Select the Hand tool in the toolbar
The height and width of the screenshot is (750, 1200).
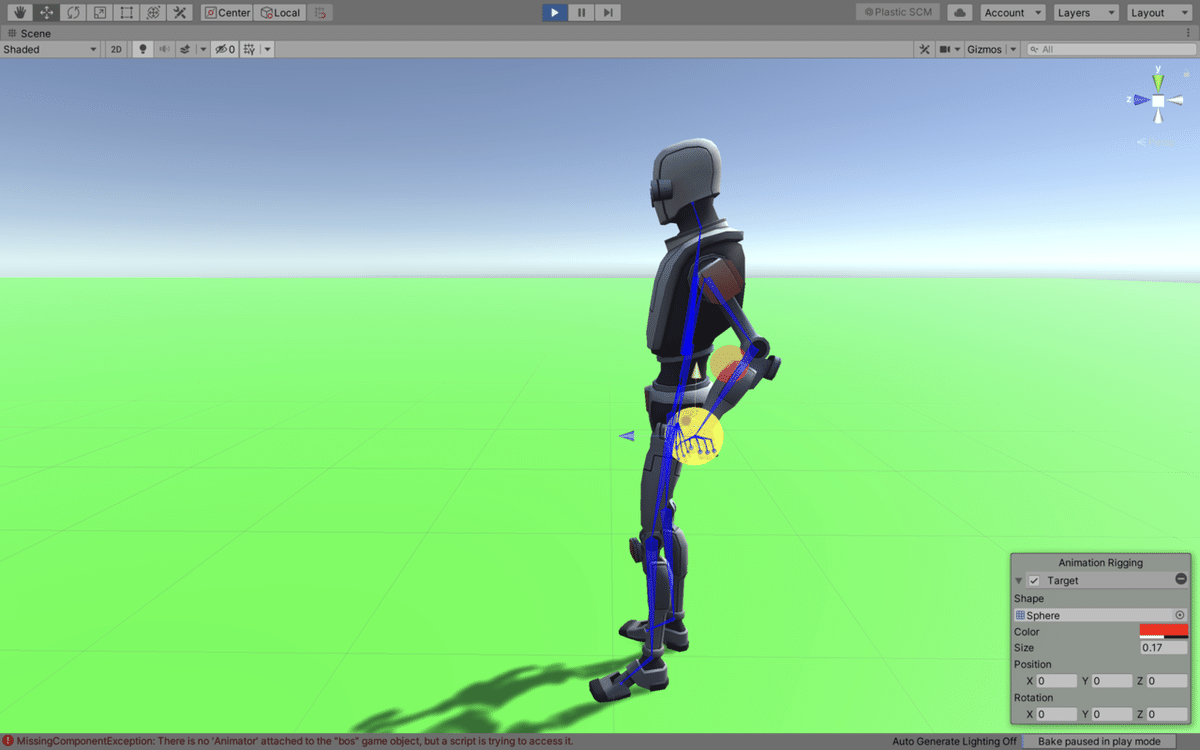pyautogui.click(x=20, y=12)
